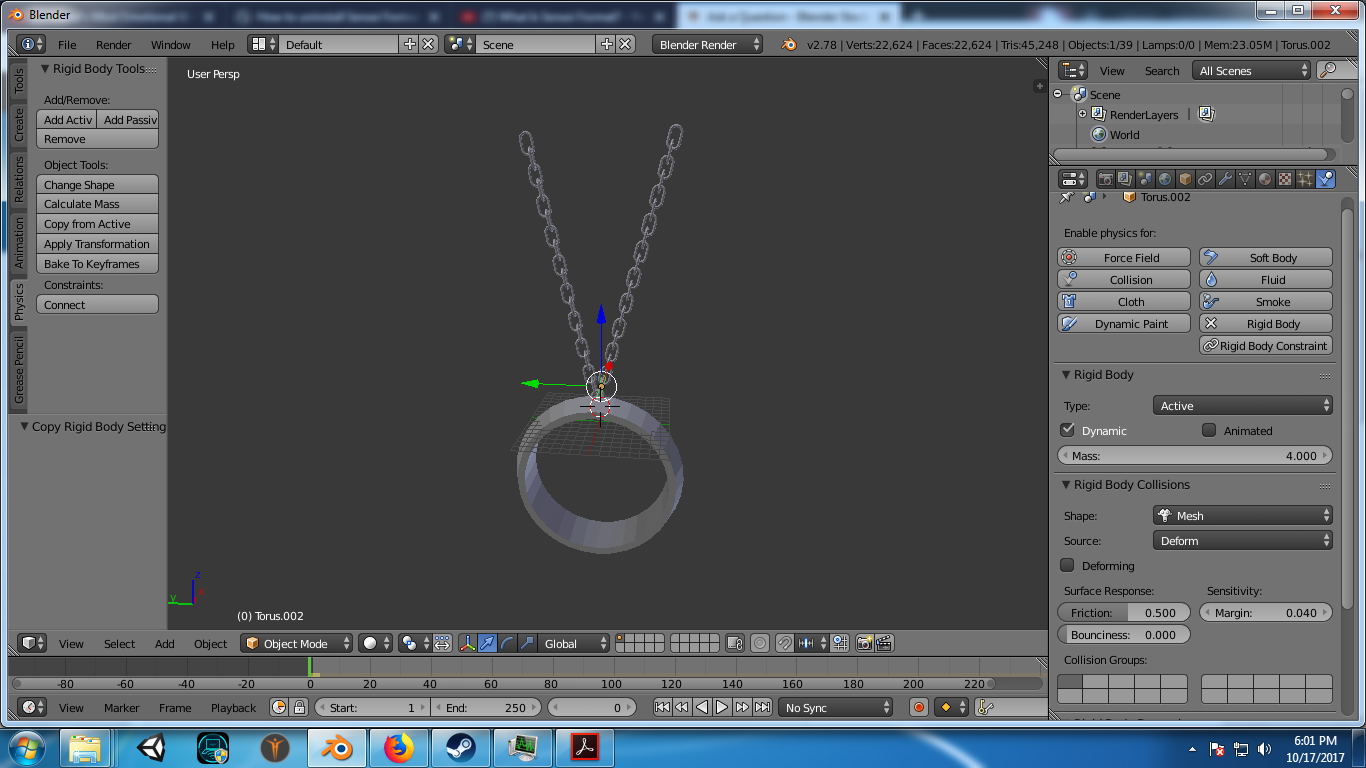Toggle lock camera and layers to scene
Image resolution: width=1366 pixels, height=768 pixels.
[735, 643]
